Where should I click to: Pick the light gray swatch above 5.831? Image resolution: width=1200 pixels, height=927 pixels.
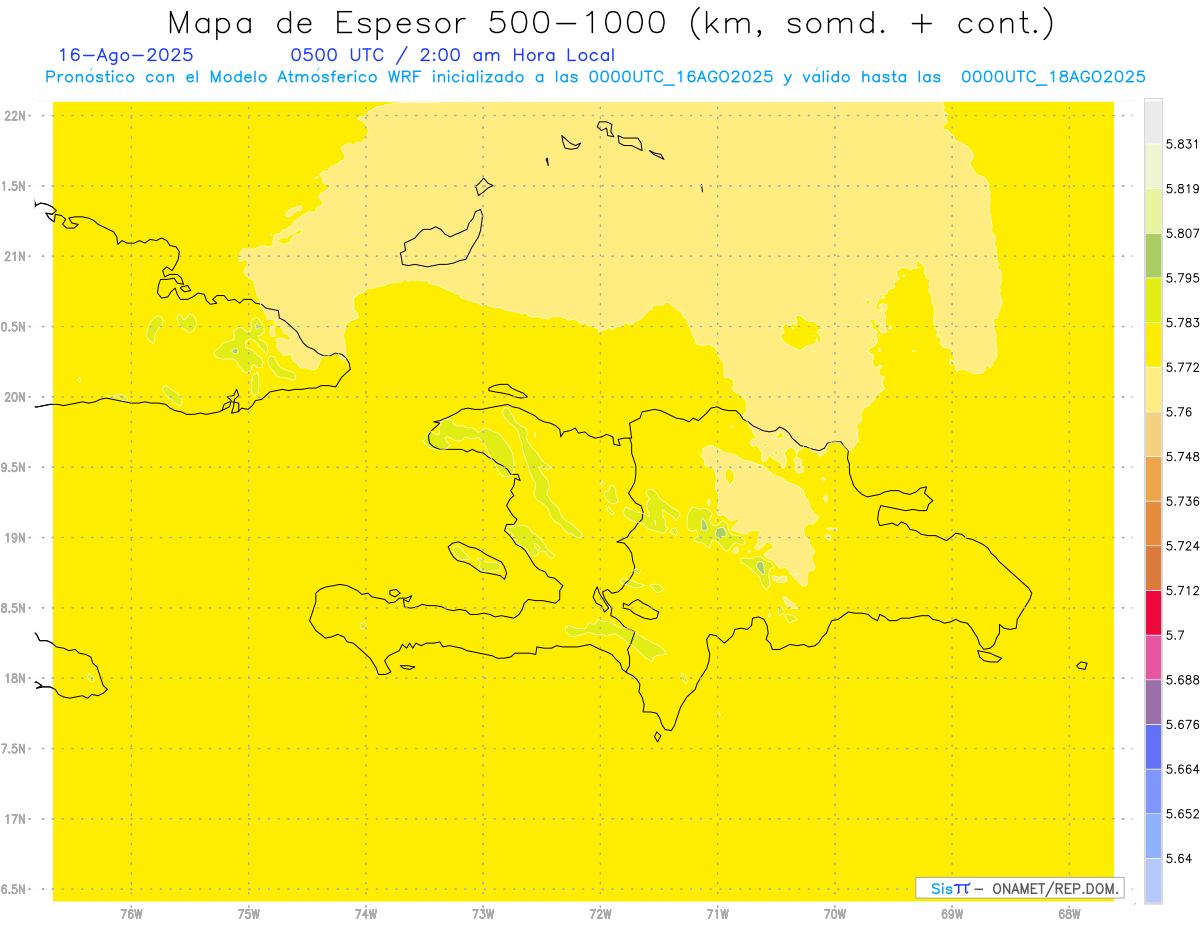click(1153, 121)
